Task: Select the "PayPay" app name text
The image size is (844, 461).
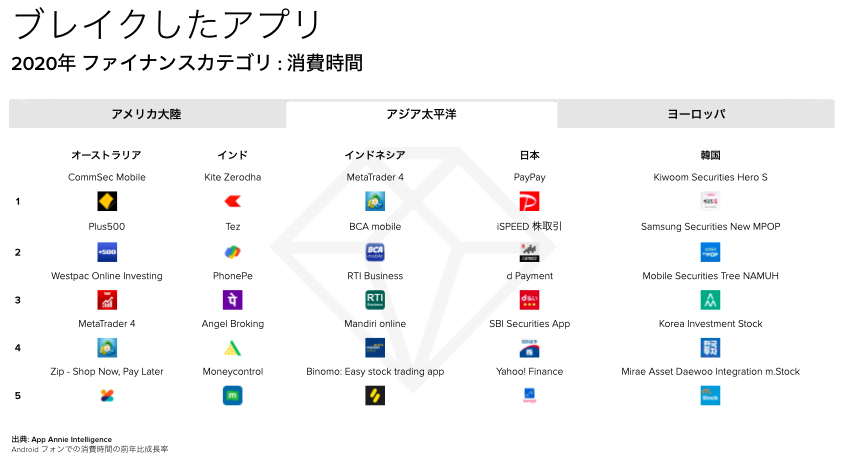Action: tap(530, 177)
